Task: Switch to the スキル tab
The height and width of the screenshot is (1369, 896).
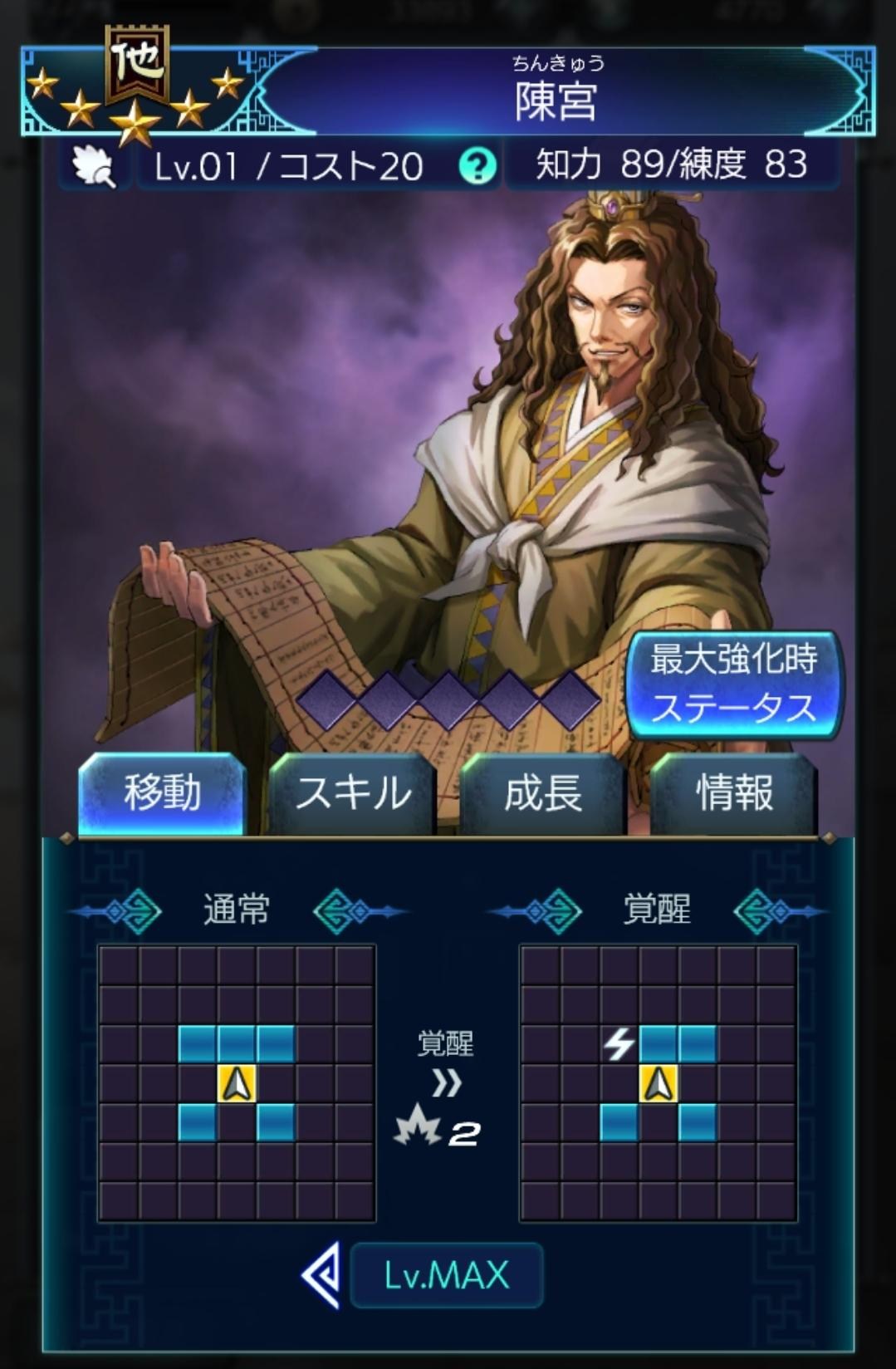Action: click(x=352, y=792)
